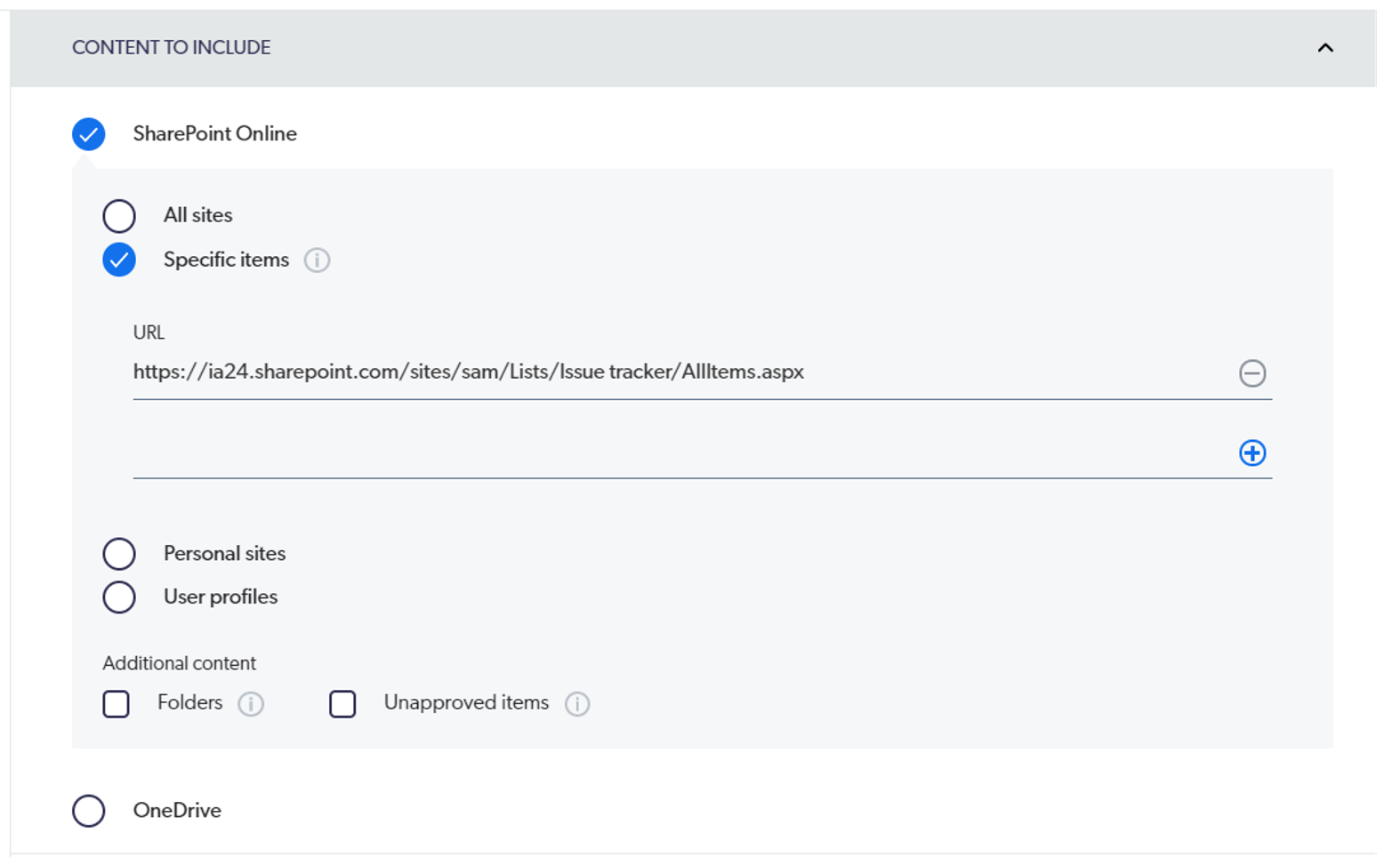
Task: Show info tooltip for Specific items
Action: (317, 260)
